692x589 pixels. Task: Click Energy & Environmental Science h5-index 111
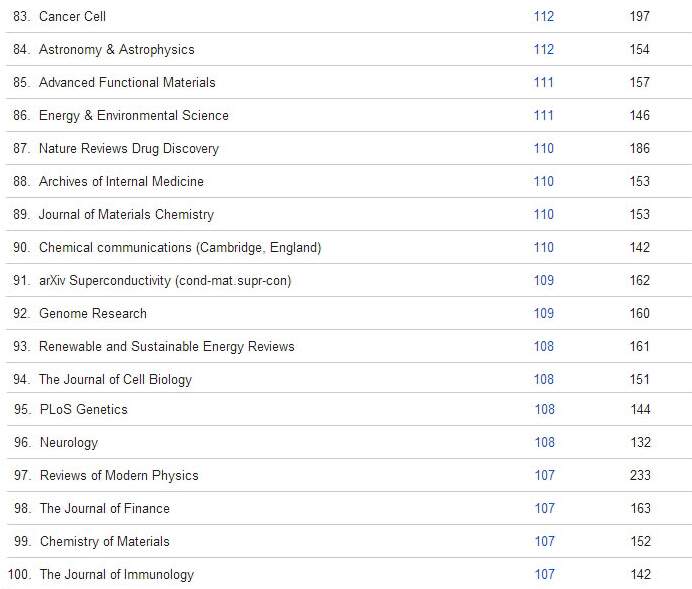click(x=544, y=115)
